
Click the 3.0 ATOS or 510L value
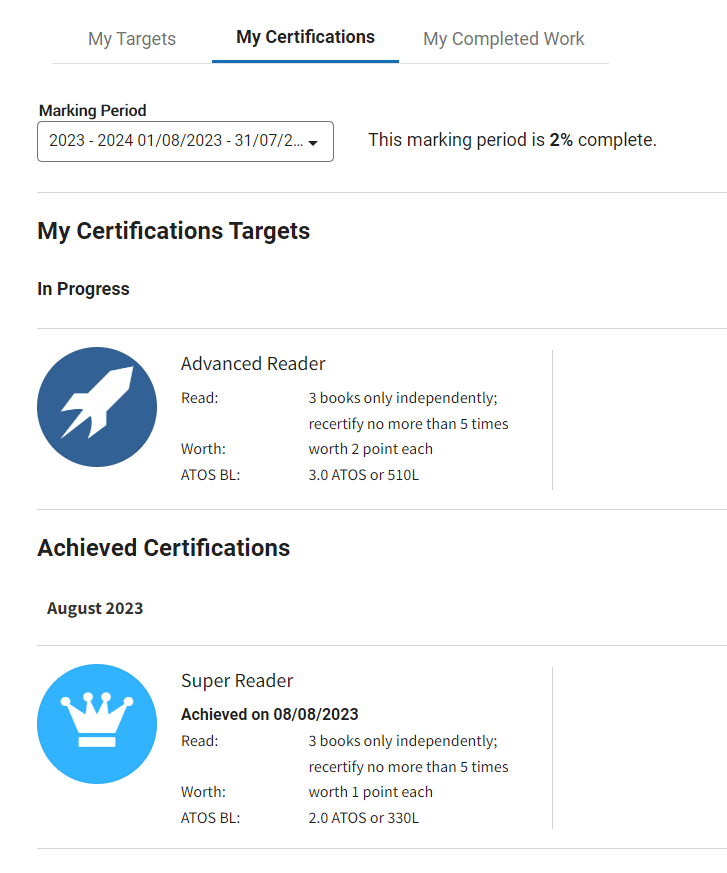pos(364,474)
